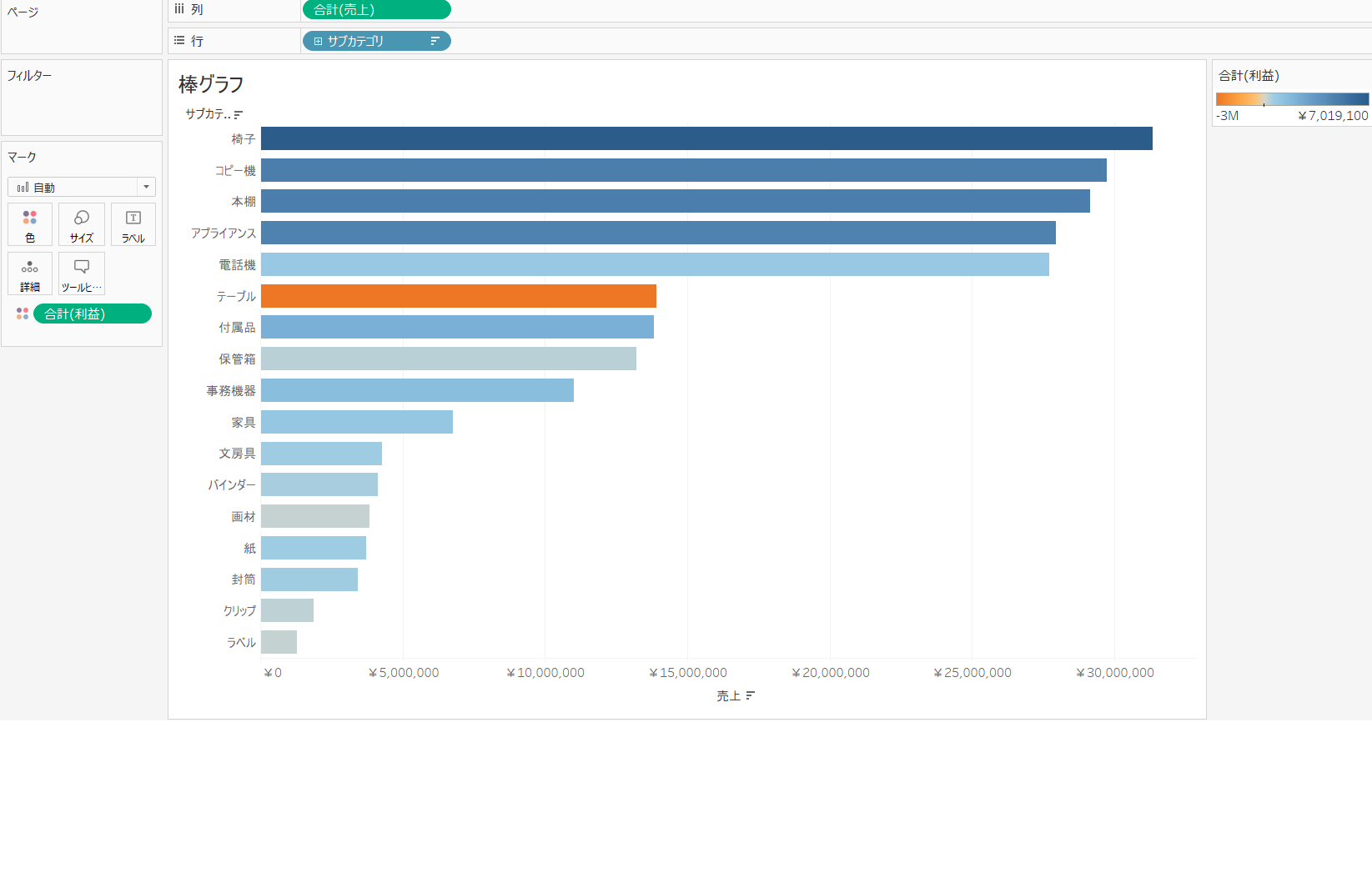Screen dimensions: 1372x878
Task: Select the 椅子 bar
Action: (706, 138)
